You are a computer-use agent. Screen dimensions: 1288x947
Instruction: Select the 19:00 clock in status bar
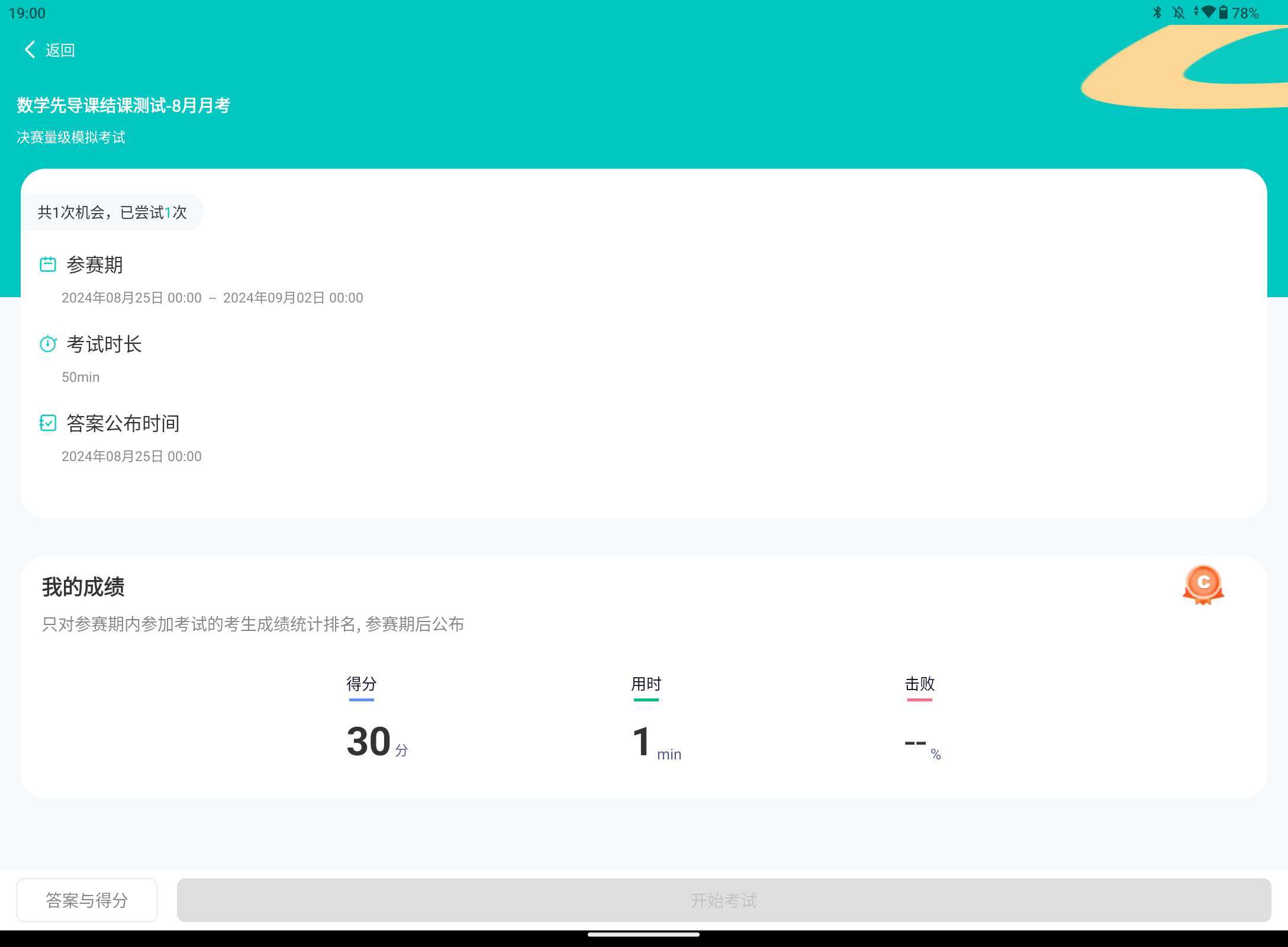[27, 13]
